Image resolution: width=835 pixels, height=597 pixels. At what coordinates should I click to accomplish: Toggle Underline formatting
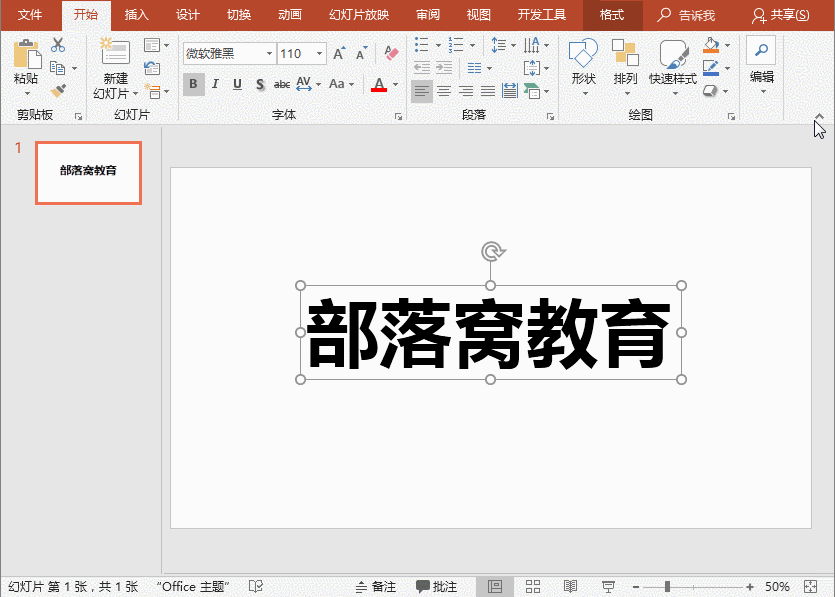click(x=237, y=84)
